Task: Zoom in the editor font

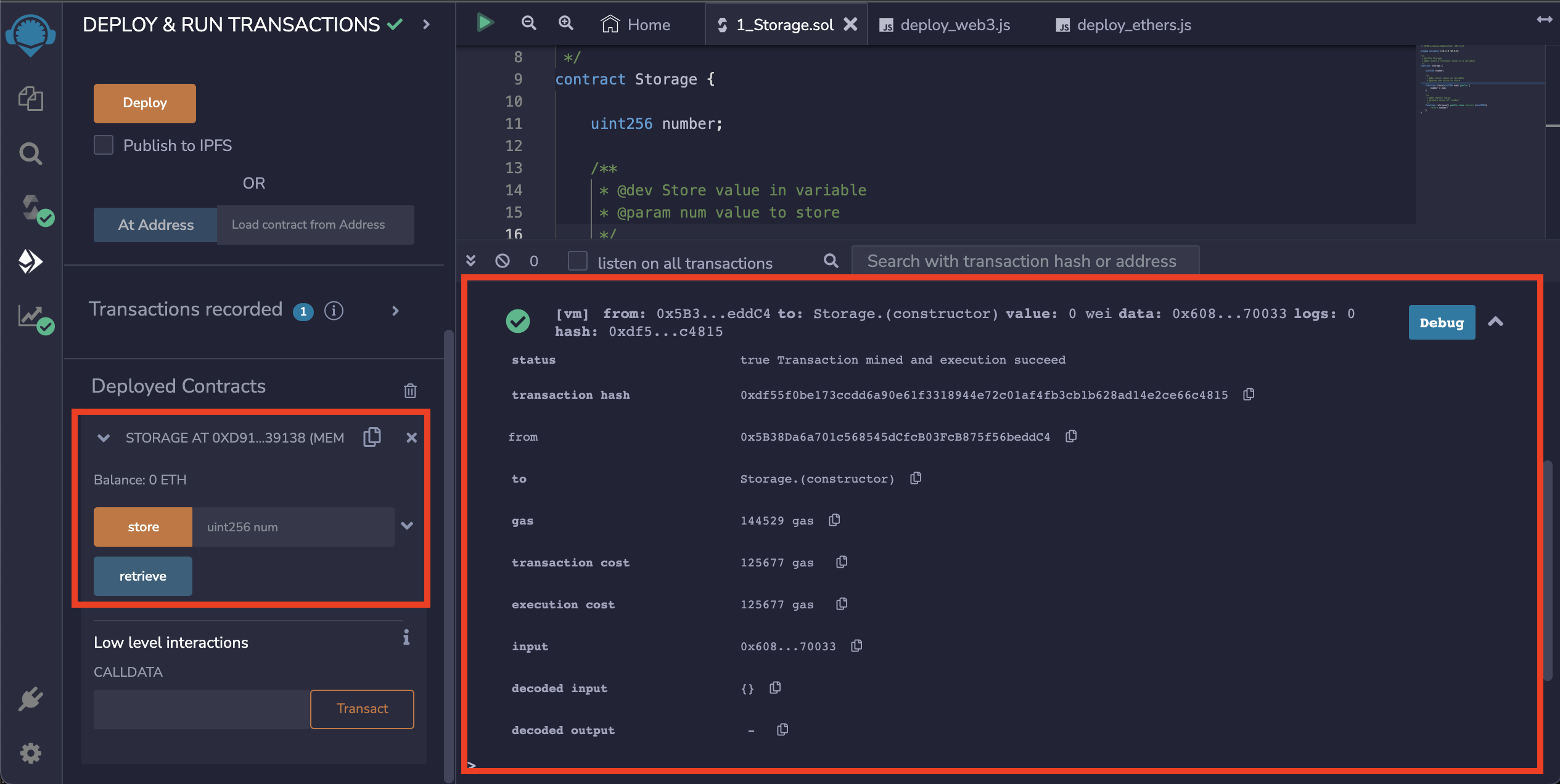Action: click(x=565, y=23)
